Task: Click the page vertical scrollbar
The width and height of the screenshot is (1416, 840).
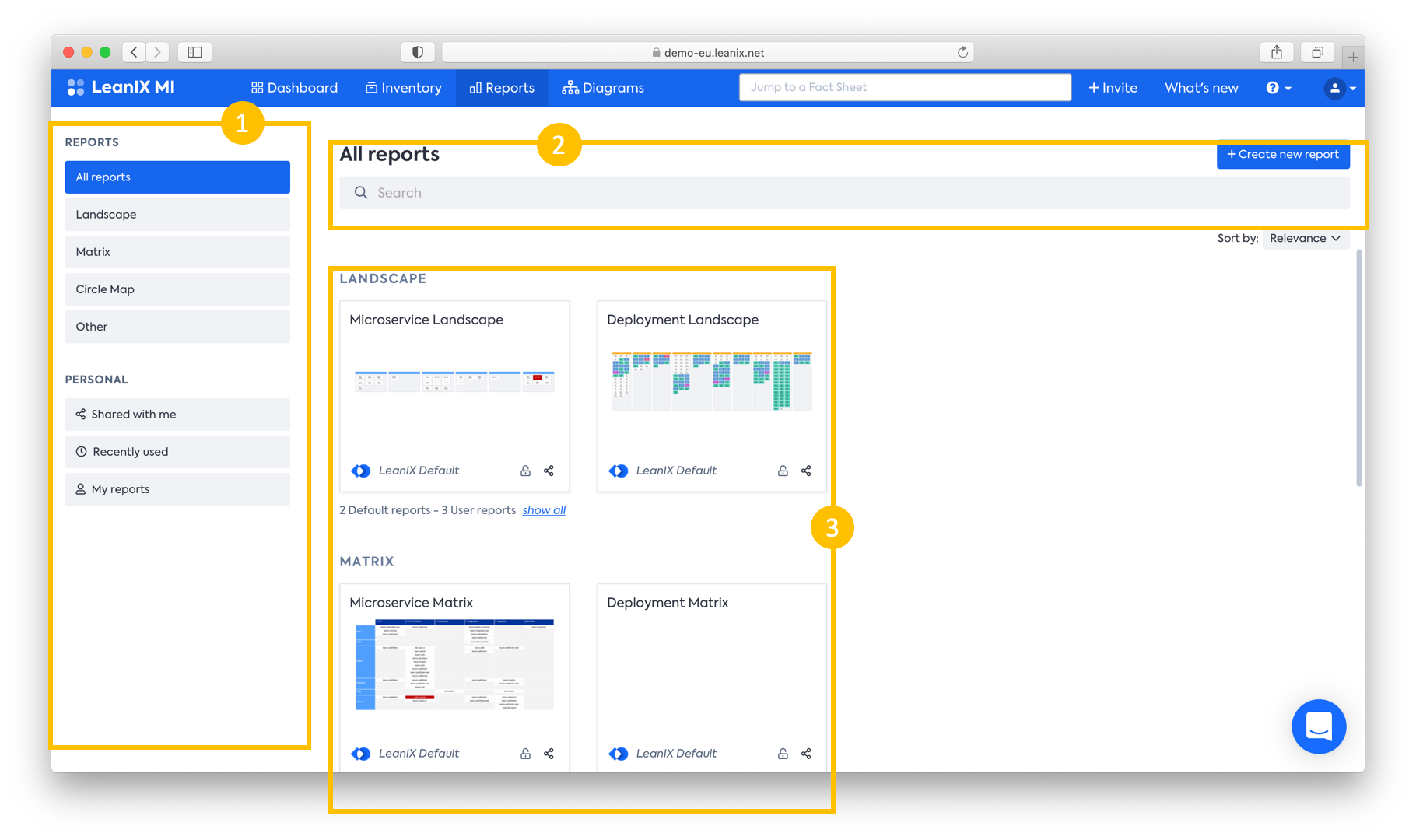Action: click(x=1359, y=368)
